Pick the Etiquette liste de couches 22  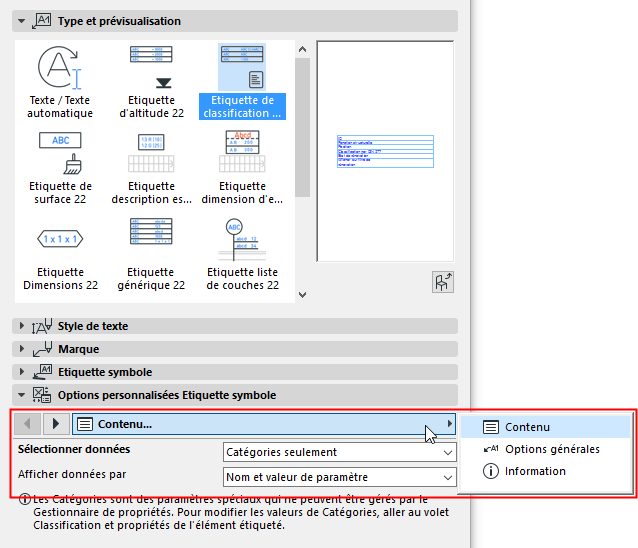tap(243, 254)
